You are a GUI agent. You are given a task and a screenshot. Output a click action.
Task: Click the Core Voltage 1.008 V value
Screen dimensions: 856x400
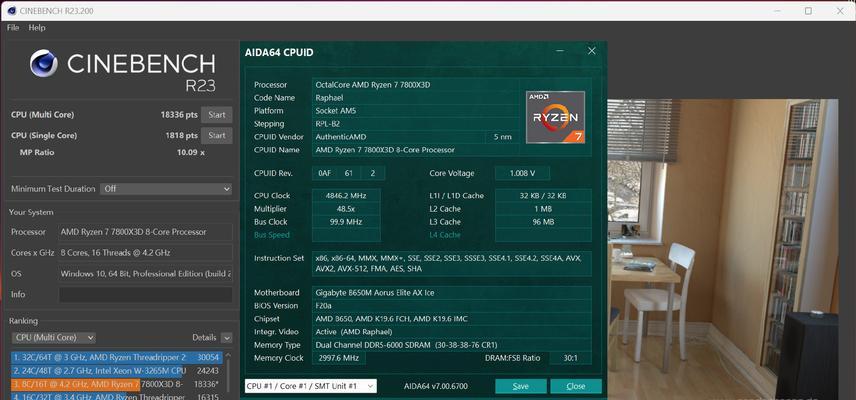tap(522, 174)
